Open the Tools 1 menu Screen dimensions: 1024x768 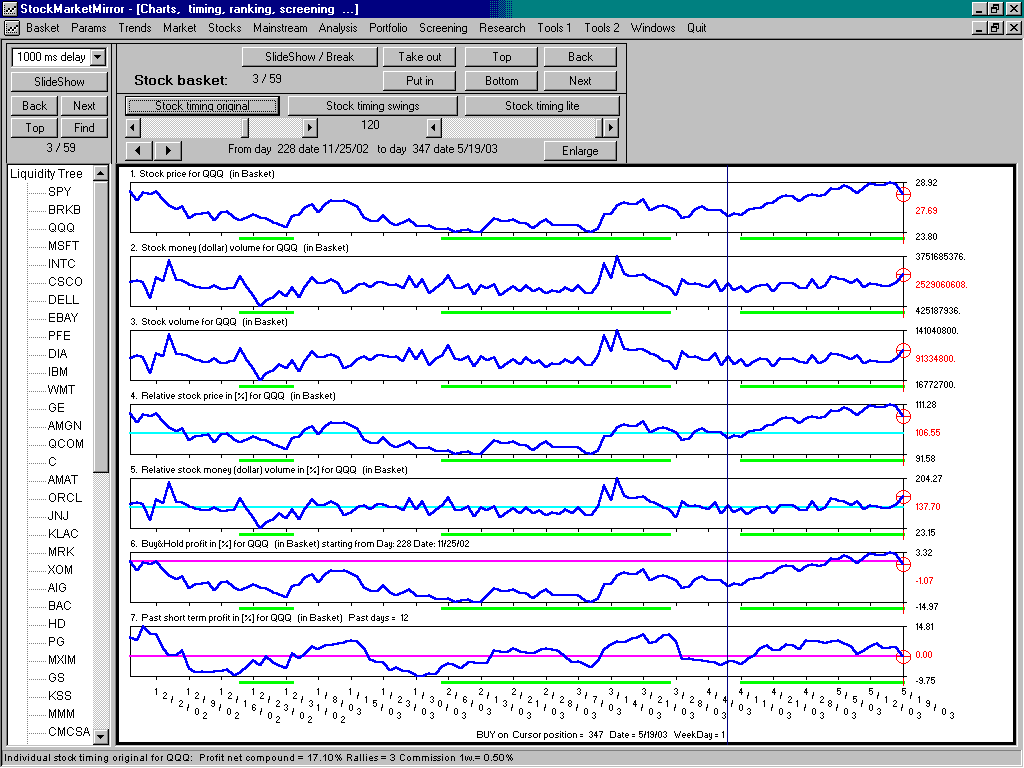pyautogui.click(x=554, y=28)
